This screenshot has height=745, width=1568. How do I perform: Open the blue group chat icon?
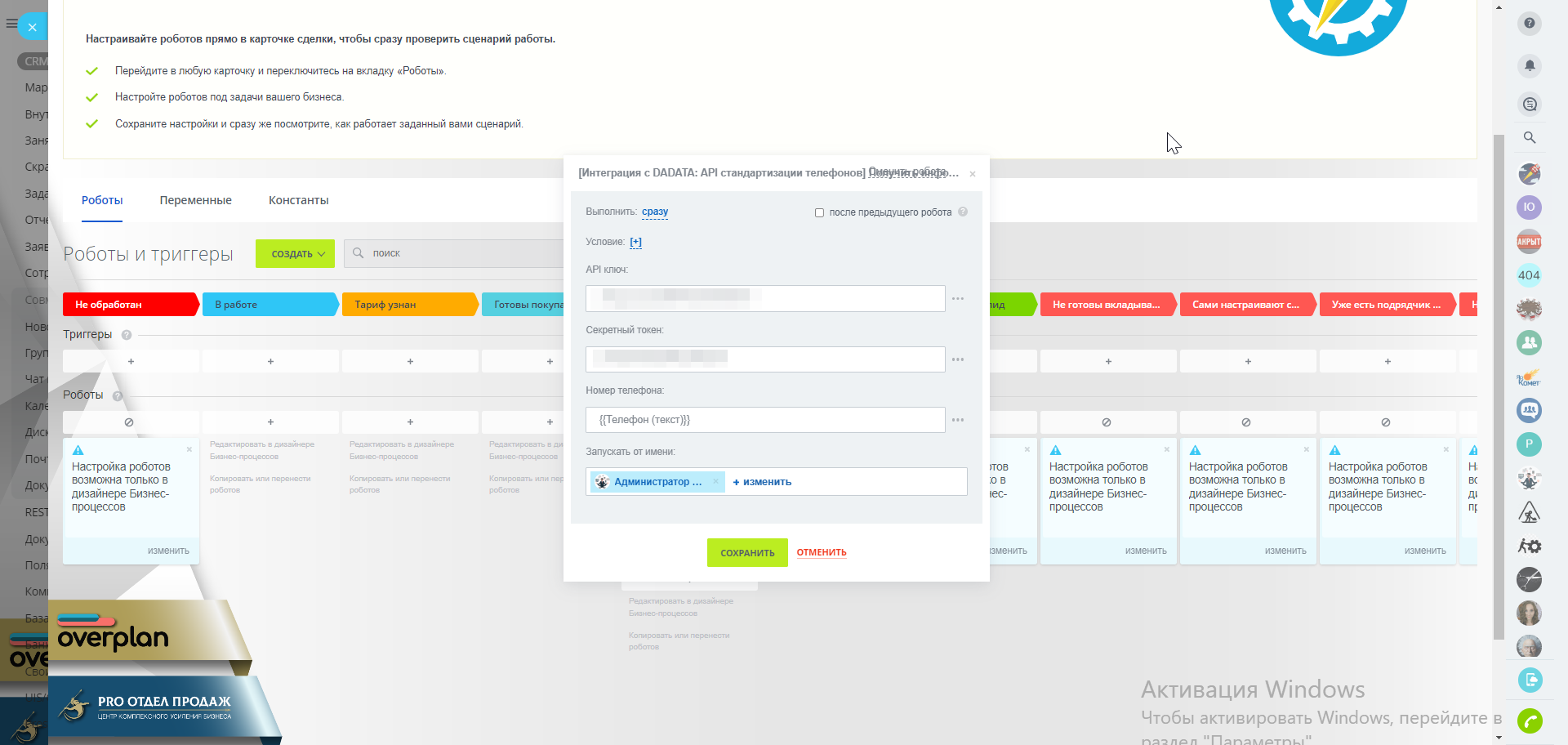click(1529, 410)
